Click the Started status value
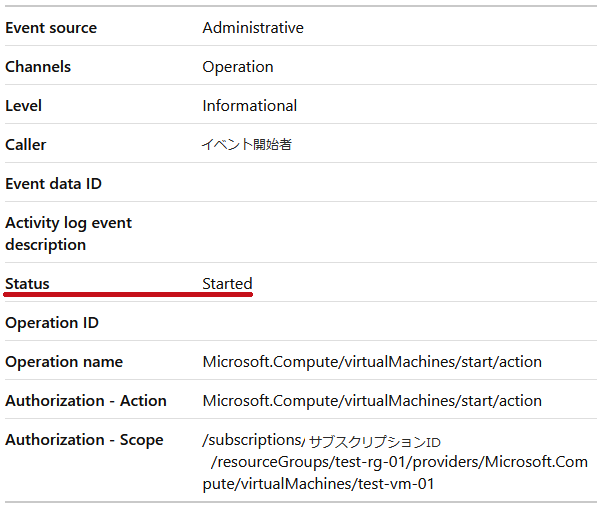599x505 pixels. 227,284
